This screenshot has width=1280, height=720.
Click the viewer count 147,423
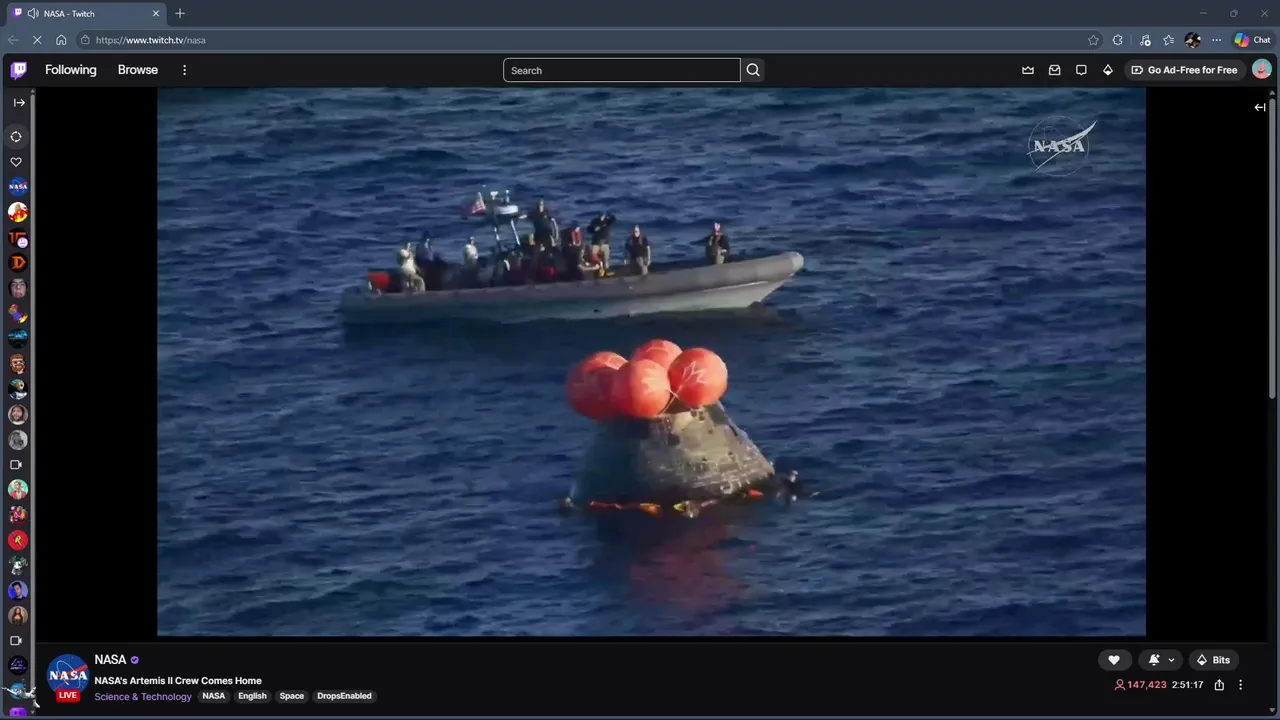pyautogui.click(x=1141, y=685)
